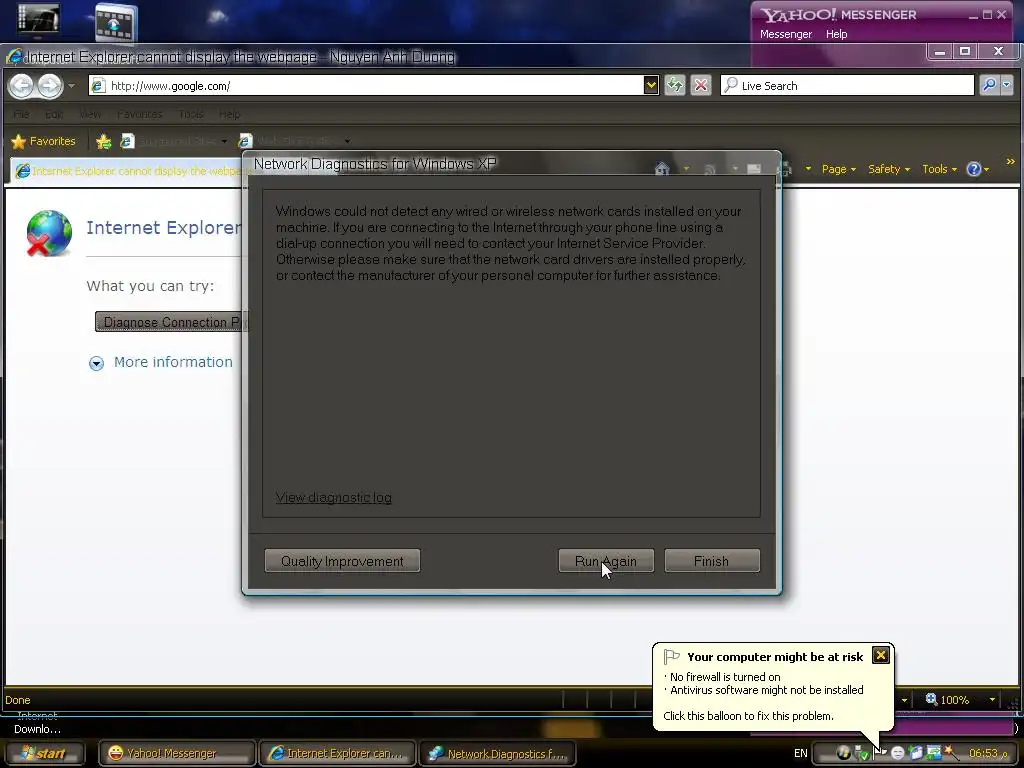Click the Live Search input box
Image resolution: width=1024 pixels, height=768 pixels.
[847, 86]
